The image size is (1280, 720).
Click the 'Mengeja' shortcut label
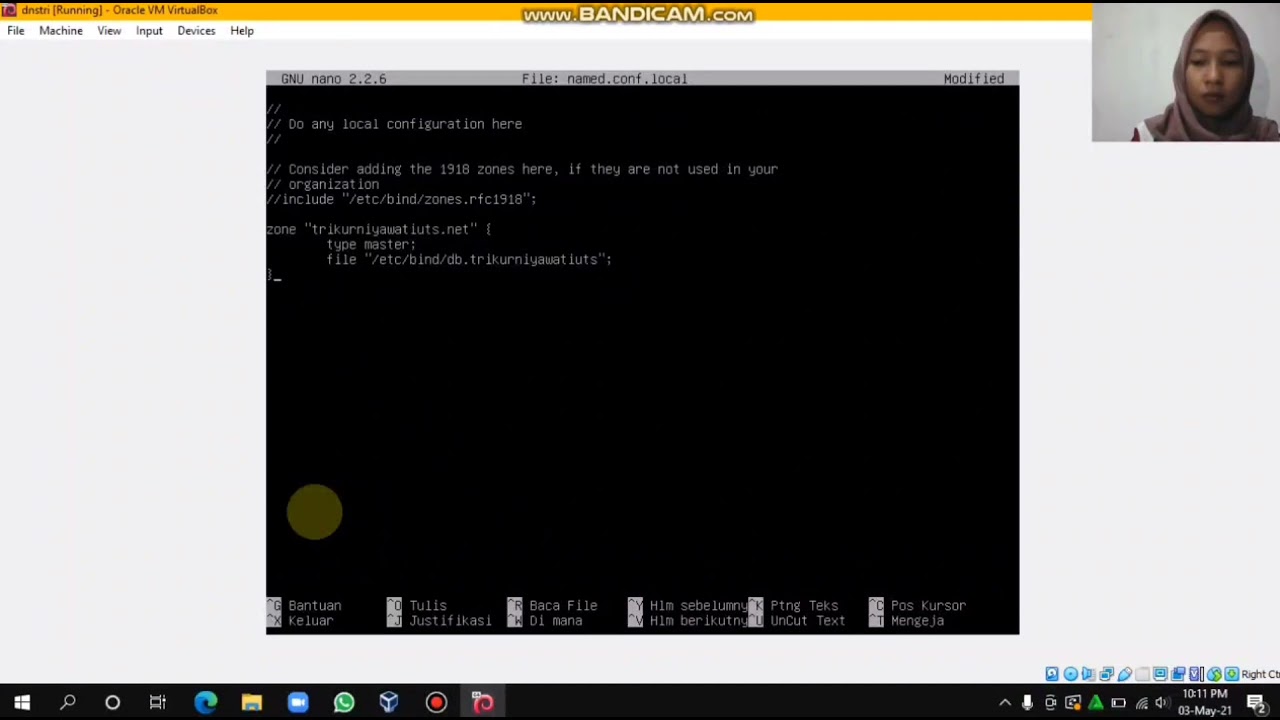tap(917, 621)
